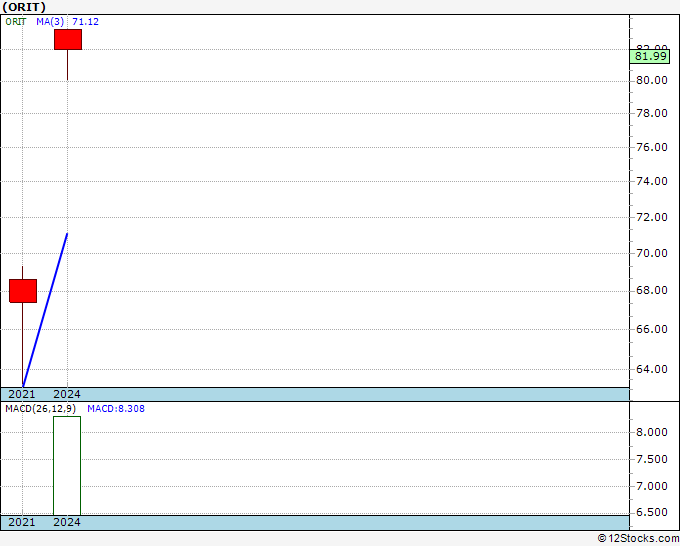Click the 66.00 price axis label
Image resolution: width=680 pixels, height=546 pixels.
tap(652, 329)
